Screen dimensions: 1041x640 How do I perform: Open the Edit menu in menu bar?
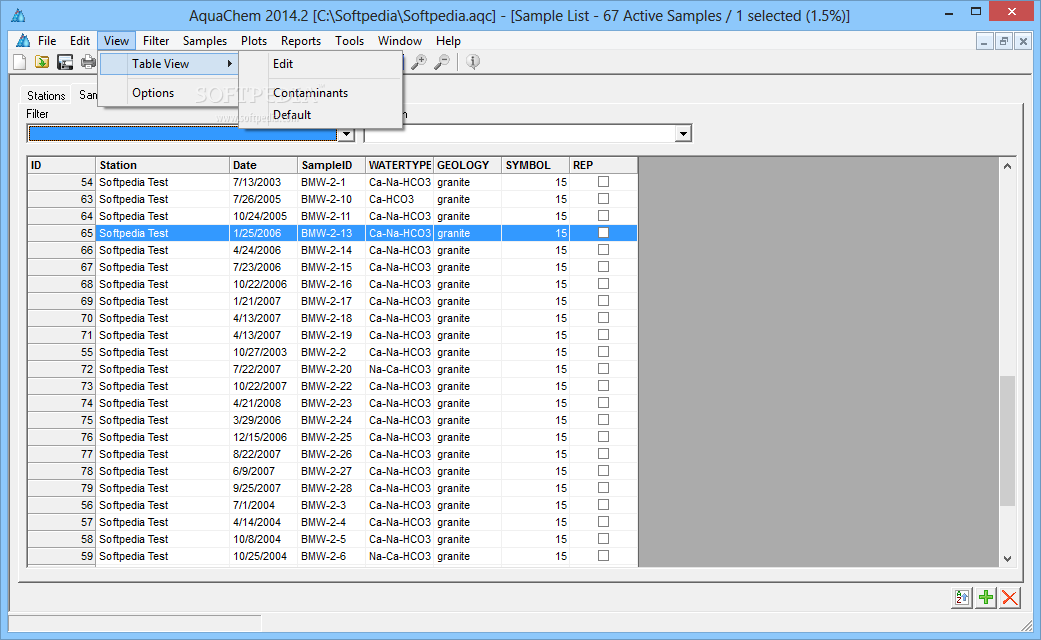[80, 40]
